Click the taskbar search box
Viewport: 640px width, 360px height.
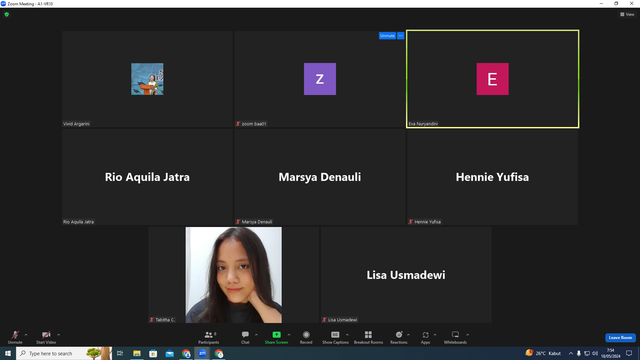[x=64, y=353]
